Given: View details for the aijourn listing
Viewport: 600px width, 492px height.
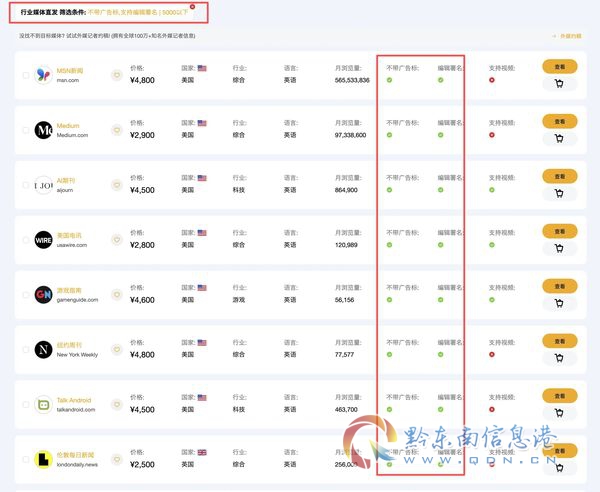Looking at the screenshot, I should tap(559, 176).
